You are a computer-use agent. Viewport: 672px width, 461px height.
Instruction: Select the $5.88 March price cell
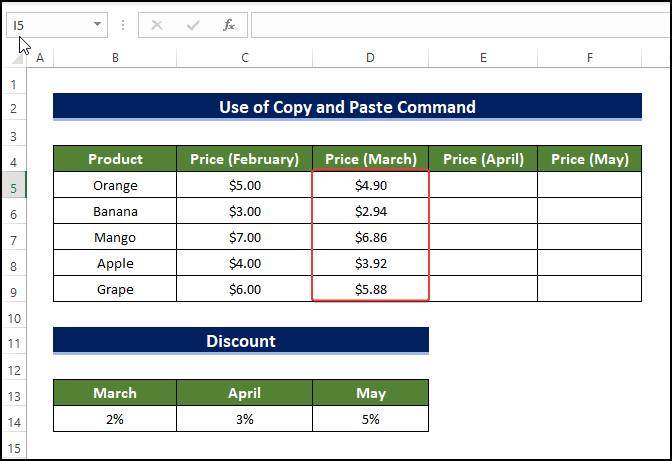[371, 289]
